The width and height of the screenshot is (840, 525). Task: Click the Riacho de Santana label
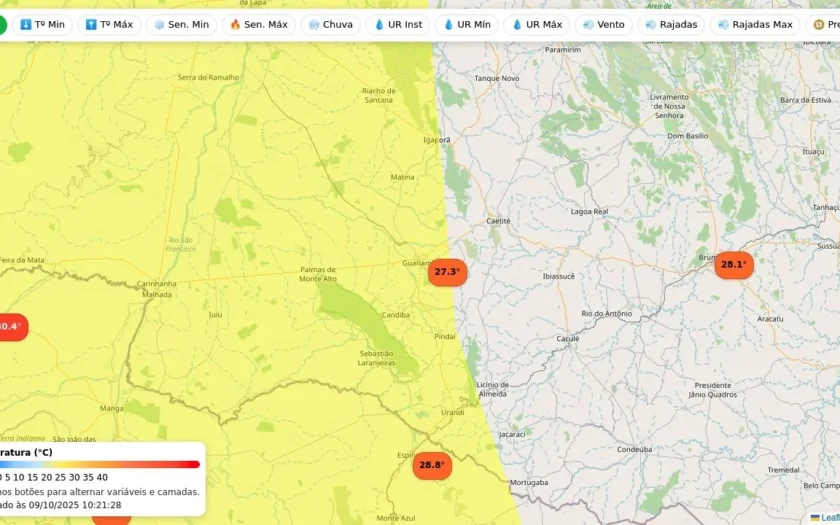pyautogui.click(x=379, y=95)
